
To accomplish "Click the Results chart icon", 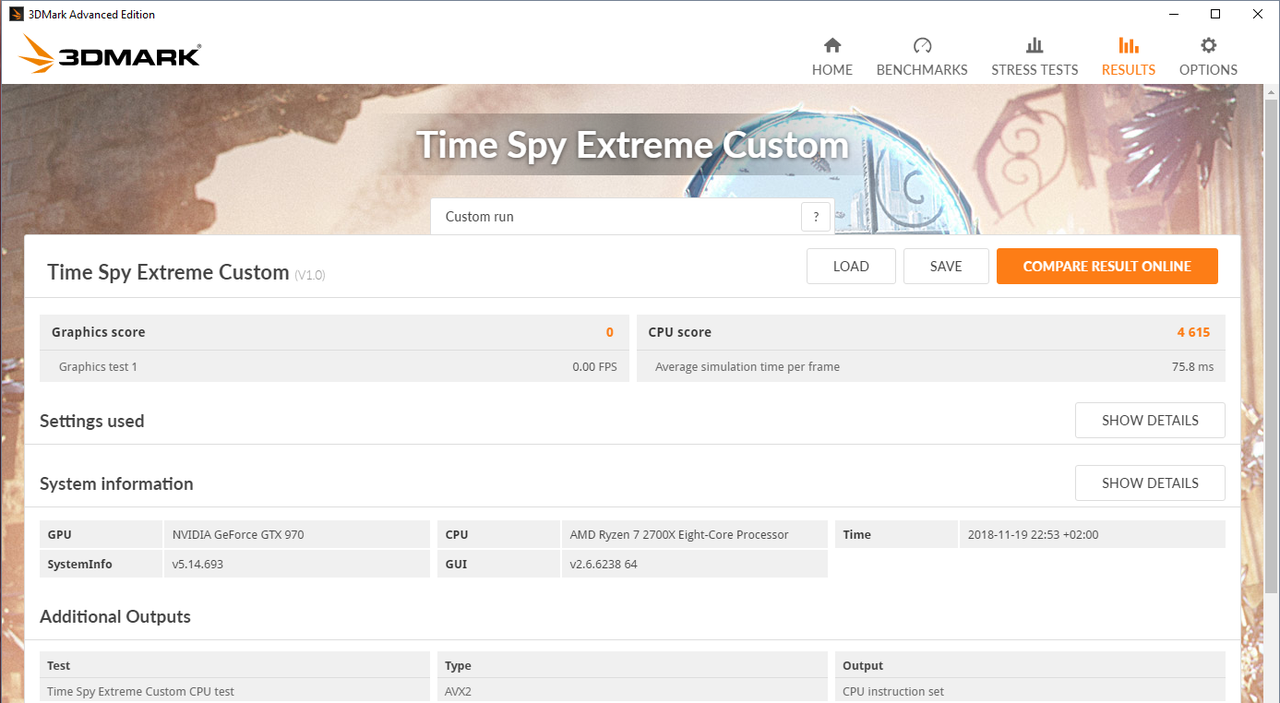I will coord(1128,45).
